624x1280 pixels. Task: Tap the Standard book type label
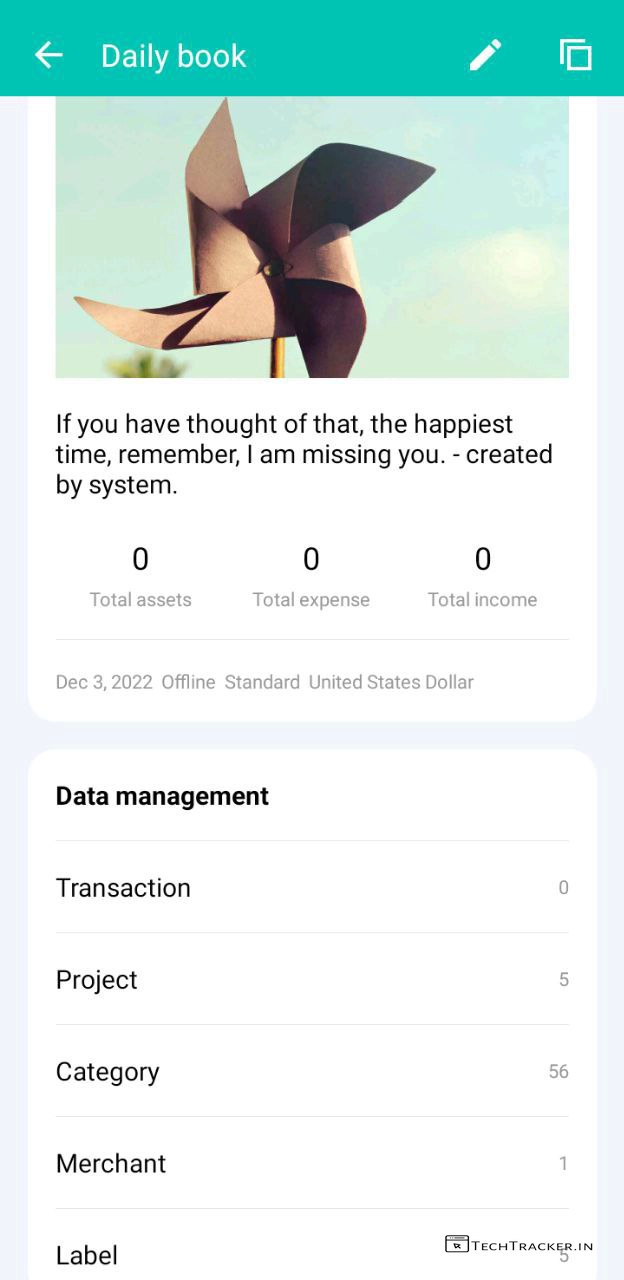[x=262, y=682]
